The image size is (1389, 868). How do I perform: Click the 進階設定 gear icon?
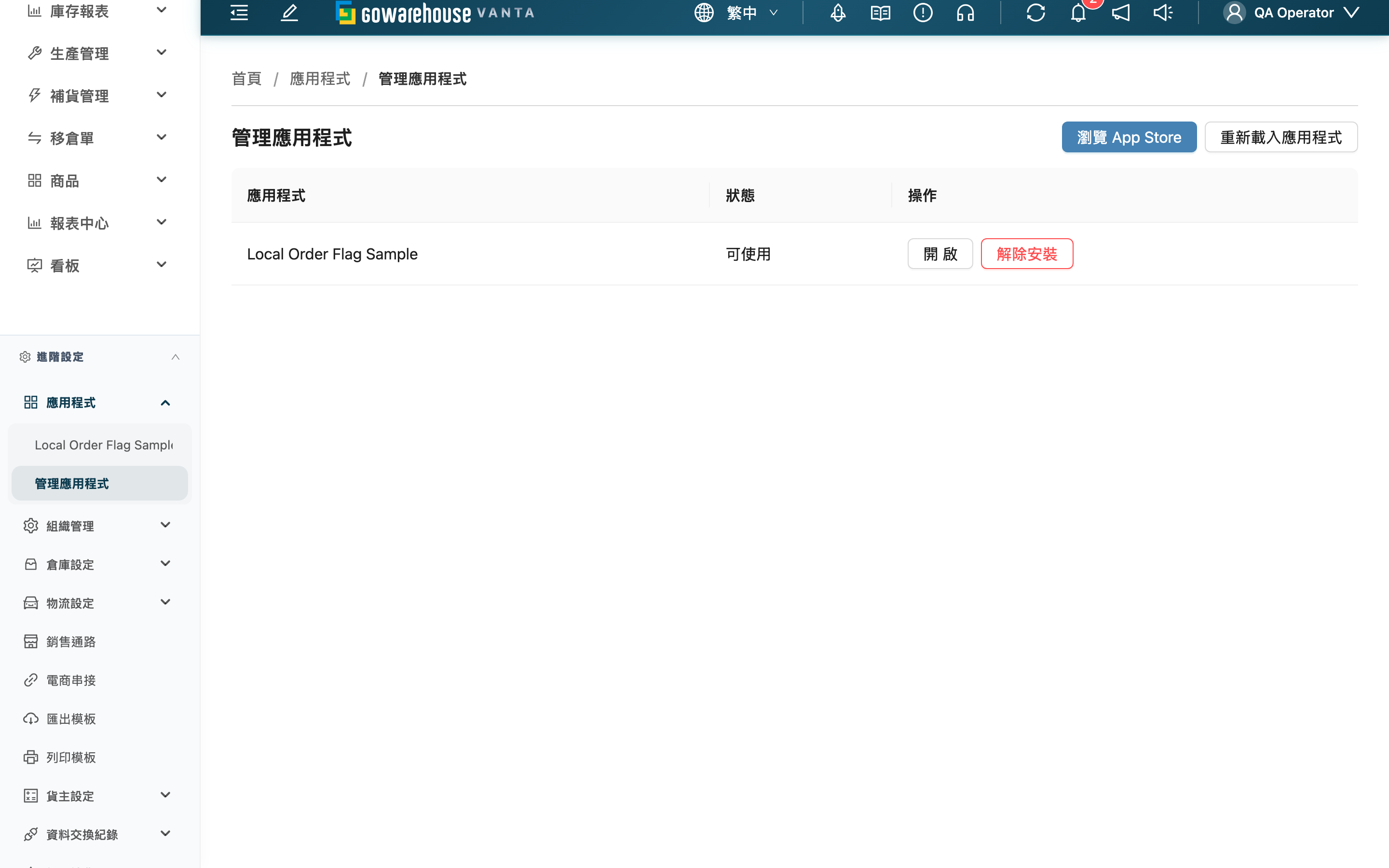(x=25, y=356)
